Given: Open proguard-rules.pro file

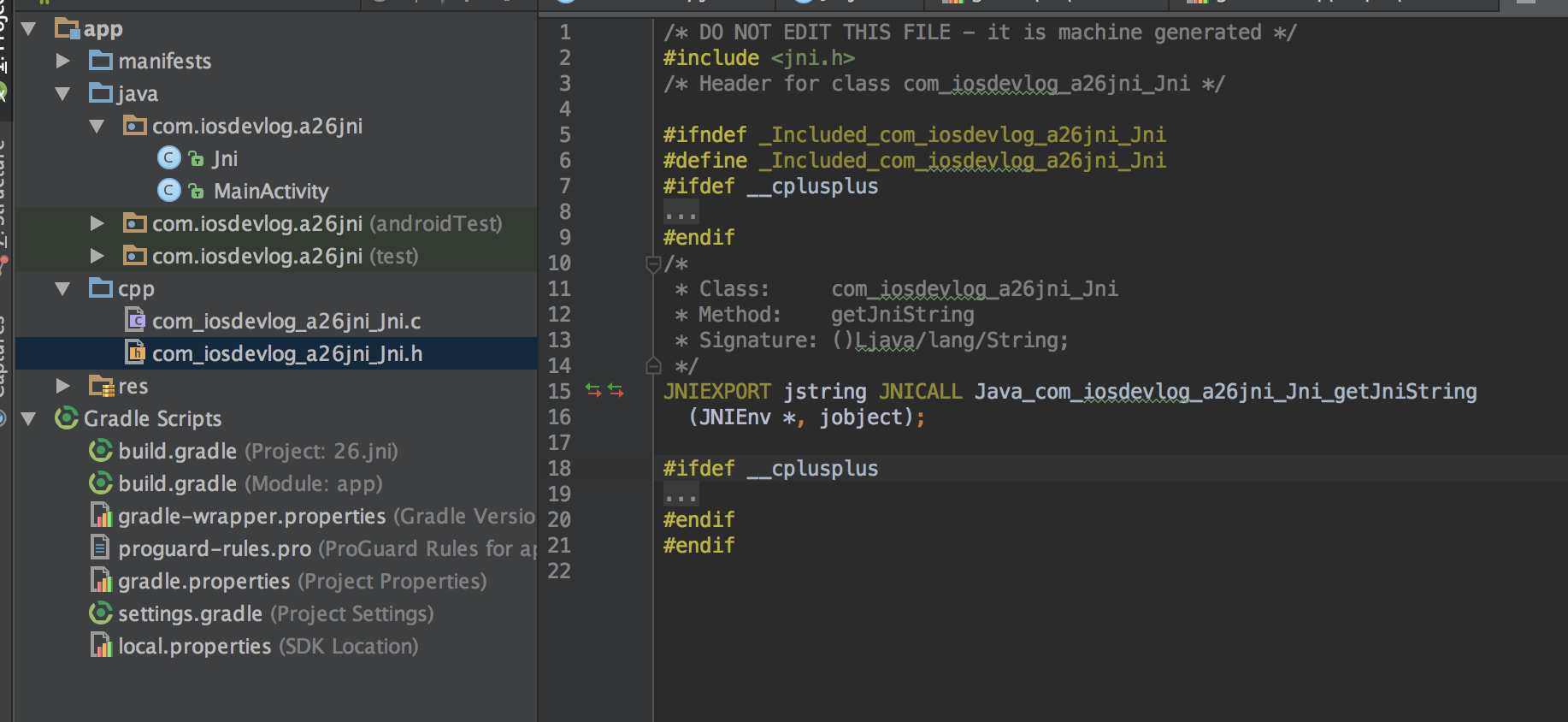Looking at the screenshot, I should [x=327, y=548].
